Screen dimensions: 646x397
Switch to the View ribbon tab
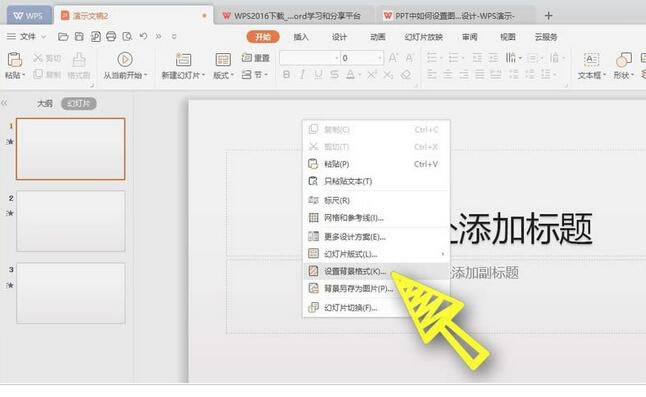508,37
